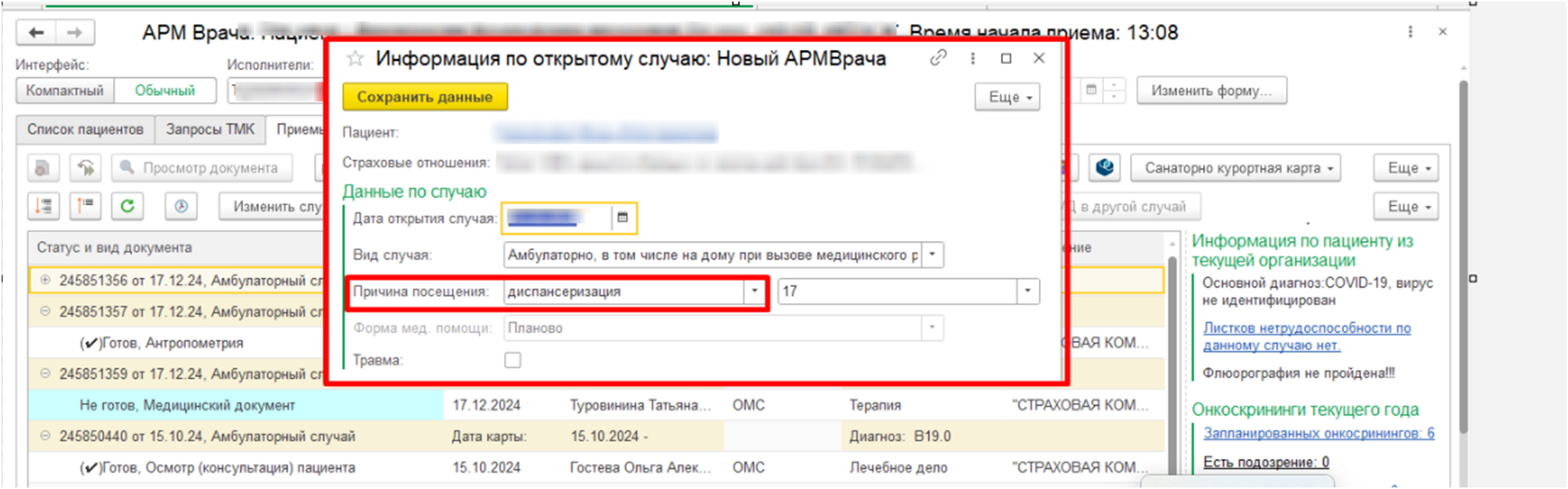This screenshot has height=489, width=1568.
Task: Switch interface to Компактный mode
Action: (x=65, y=90)
